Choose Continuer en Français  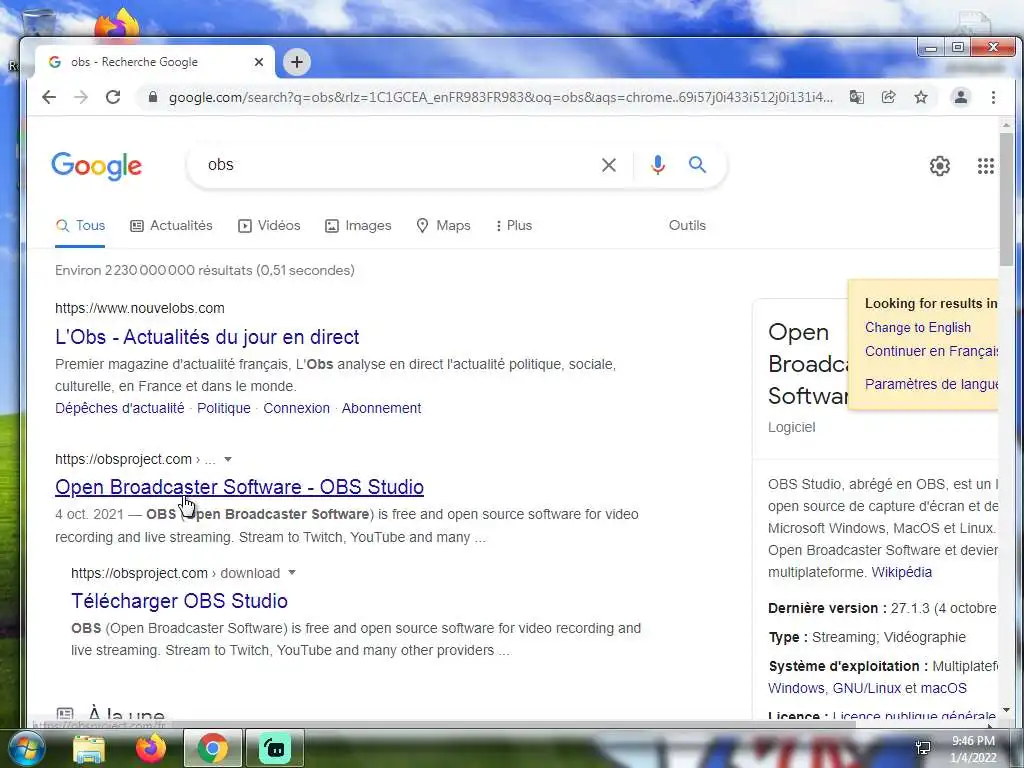tap(931, 351)
